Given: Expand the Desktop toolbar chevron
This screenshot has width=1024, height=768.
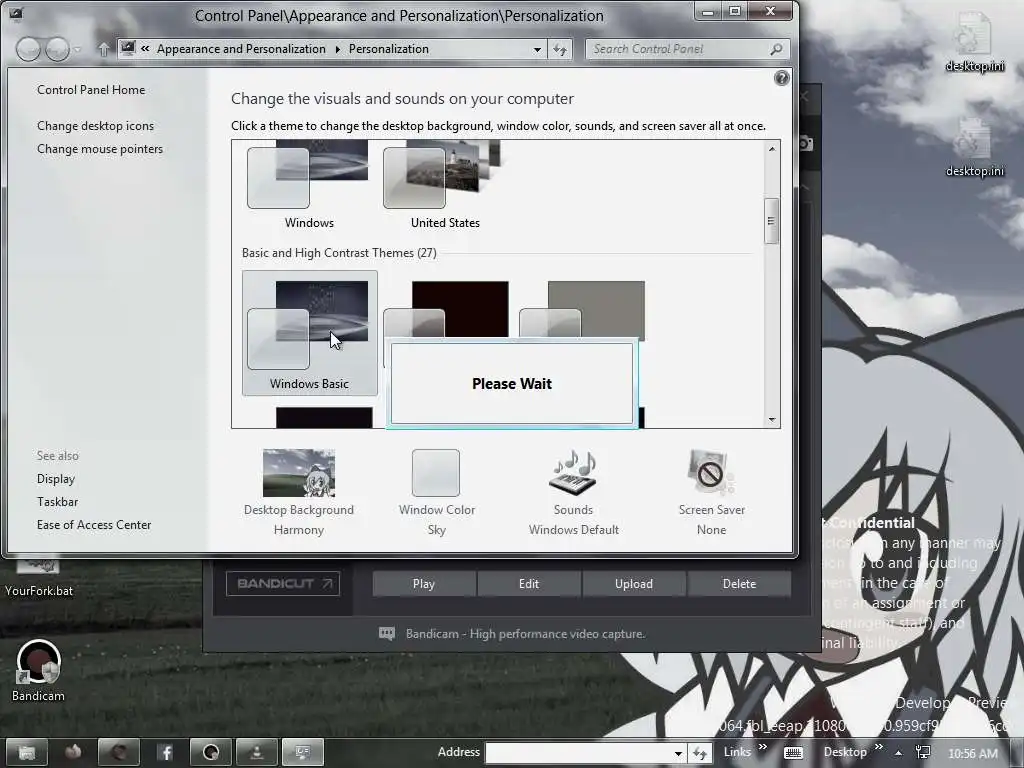Looking at the screenshot, I should [878, 748].
